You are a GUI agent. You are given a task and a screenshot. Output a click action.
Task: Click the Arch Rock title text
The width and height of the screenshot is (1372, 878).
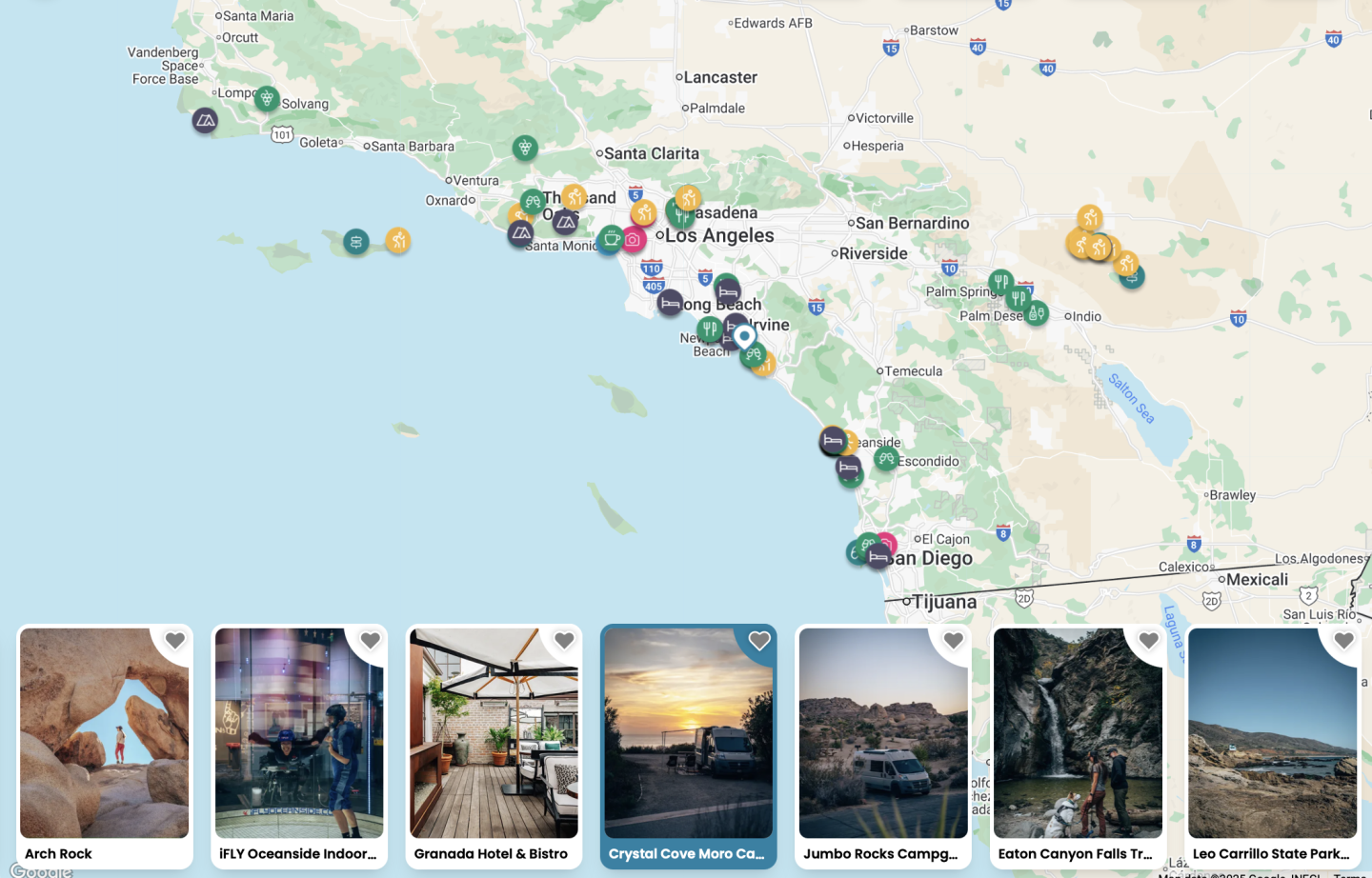[59, 854]
